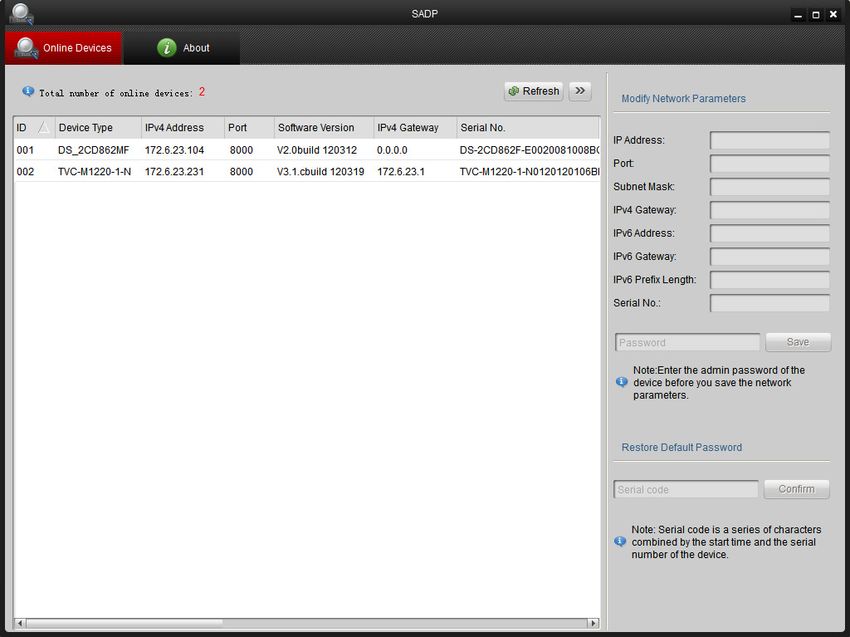
Task: Sort by ID column header
Action: click(34, 128)
